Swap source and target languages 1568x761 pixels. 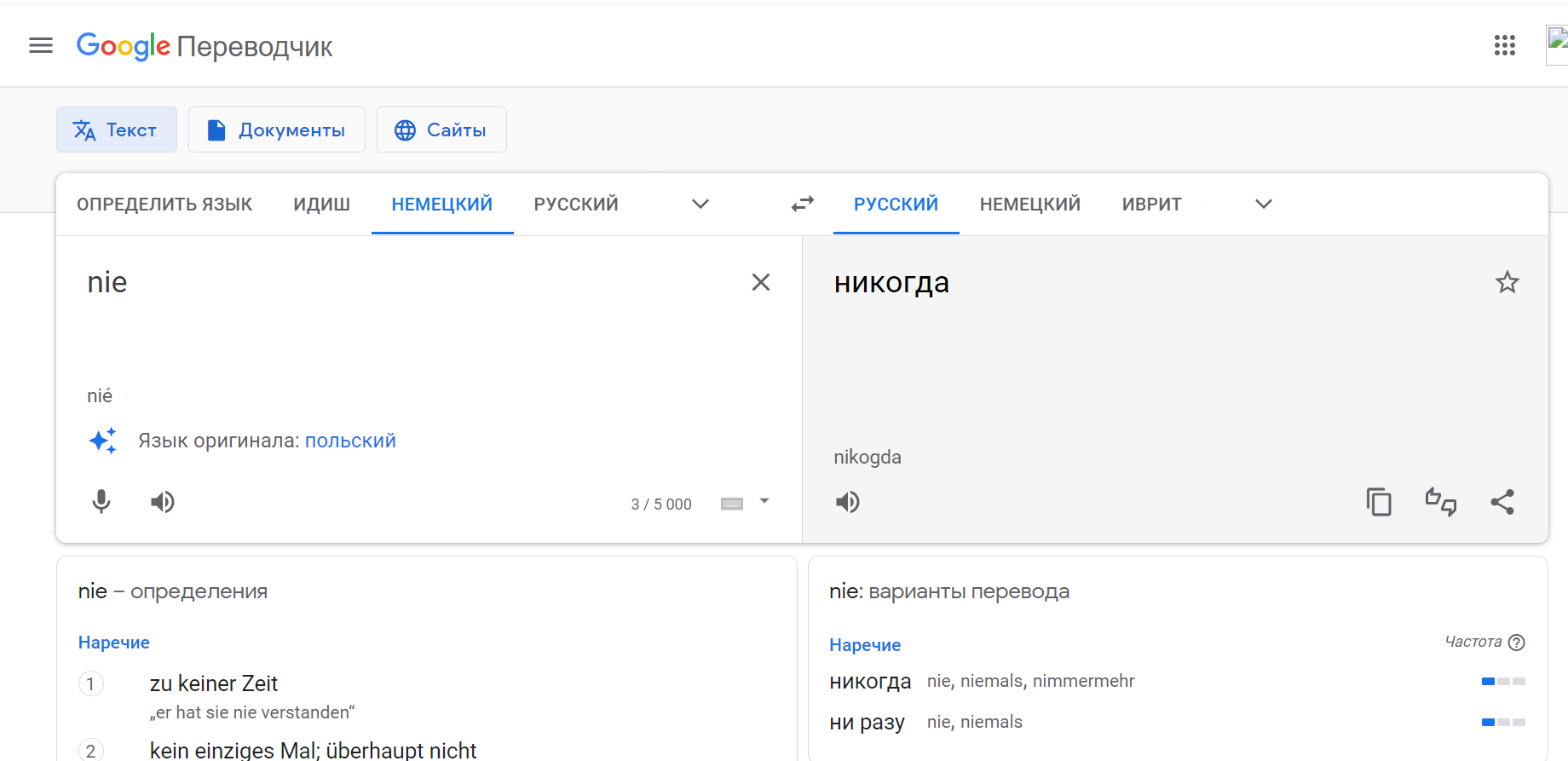pos(803,205)
